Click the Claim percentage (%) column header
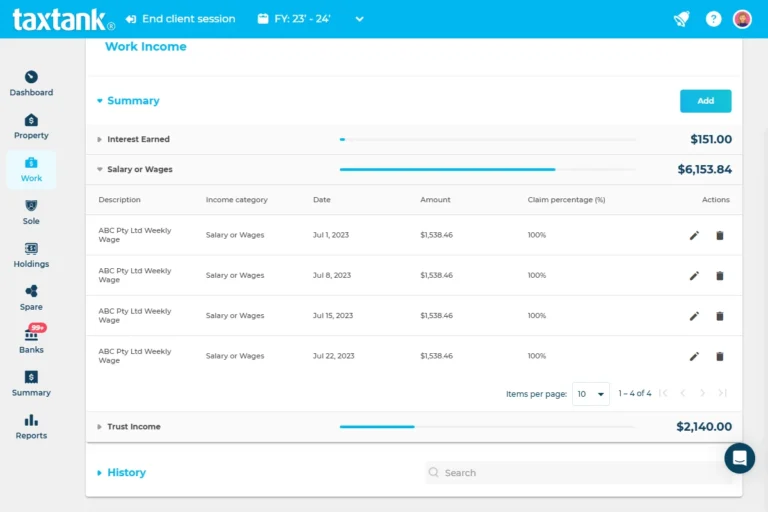This screenshot has height=512, width=768. (x=566, y=199)
